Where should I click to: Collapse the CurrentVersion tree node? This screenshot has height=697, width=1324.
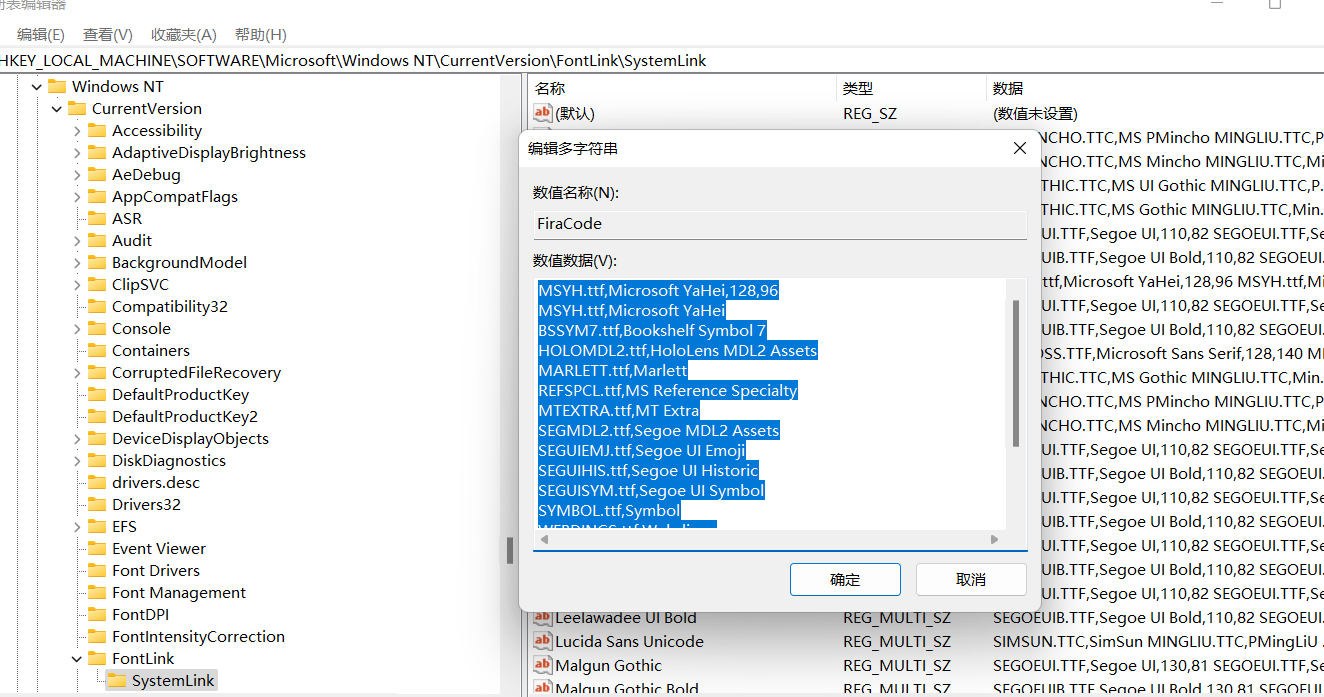coord(57,109)
